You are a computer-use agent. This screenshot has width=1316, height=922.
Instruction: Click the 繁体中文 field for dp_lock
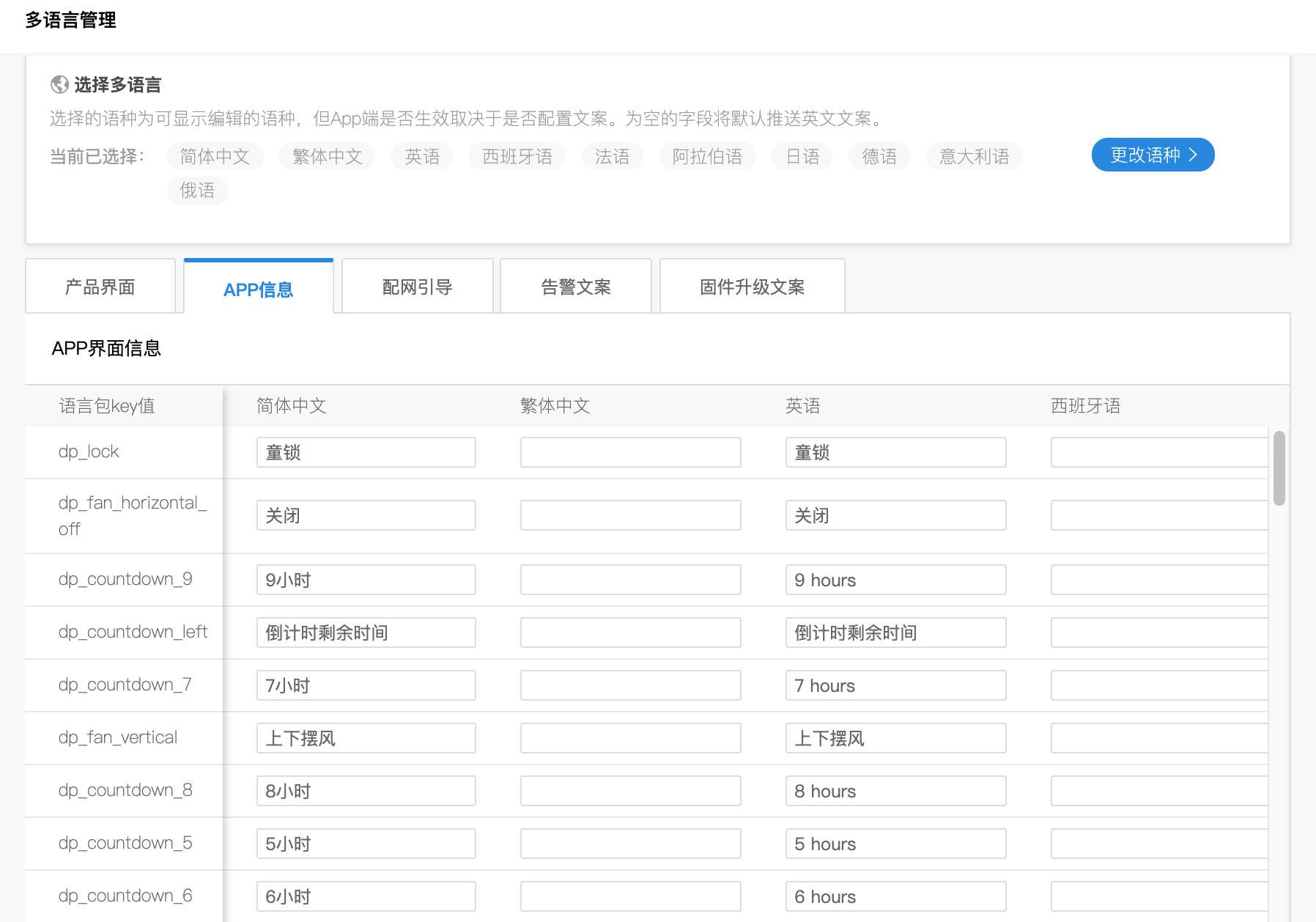(x=631, y=452)
